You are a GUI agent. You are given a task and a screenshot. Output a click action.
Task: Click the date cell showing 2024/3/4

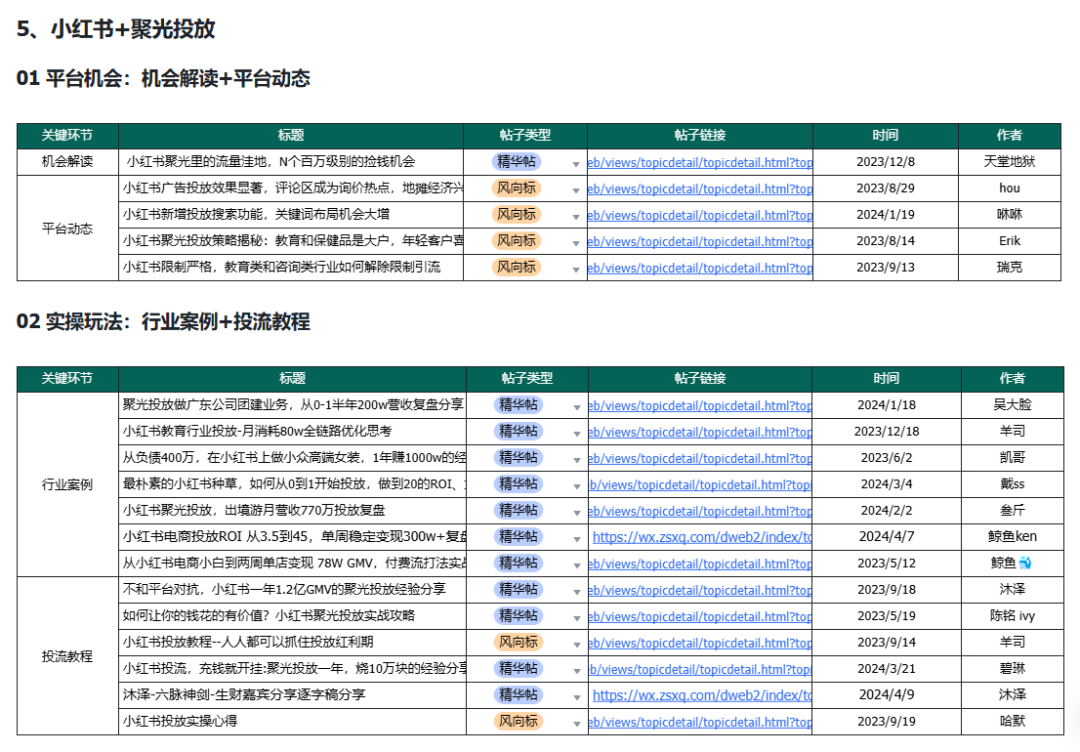point(888,484)
